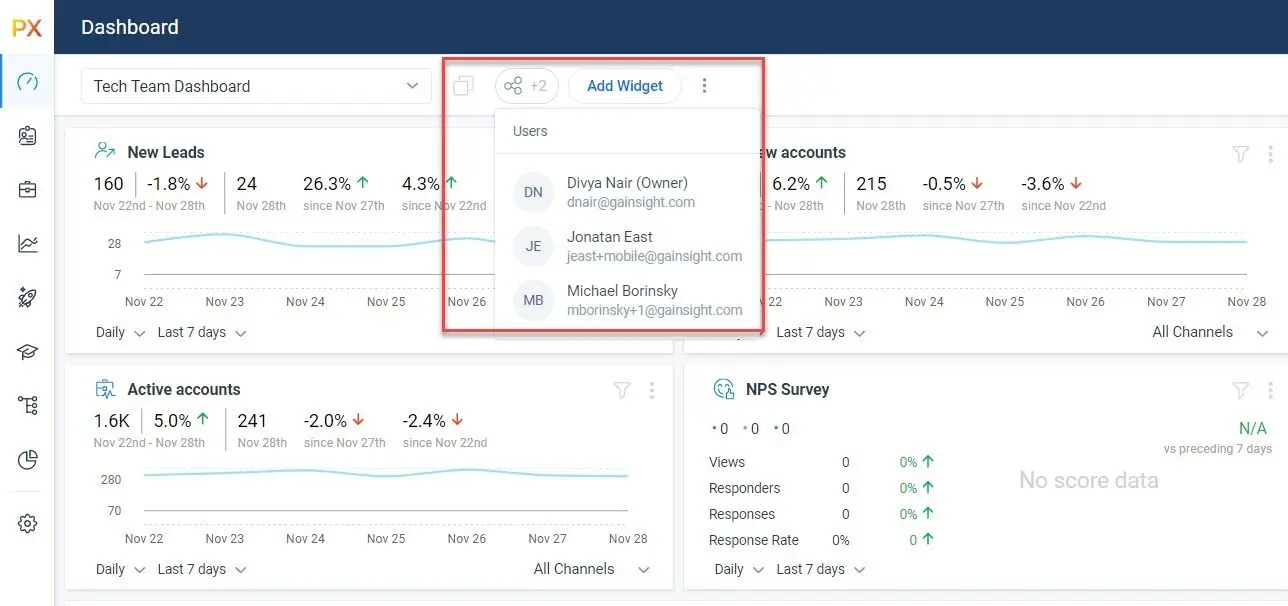The height and width of the screenshot is (606, 1288).
Task: Open the settings gear sidebar icon
Action: click(27, 523)
